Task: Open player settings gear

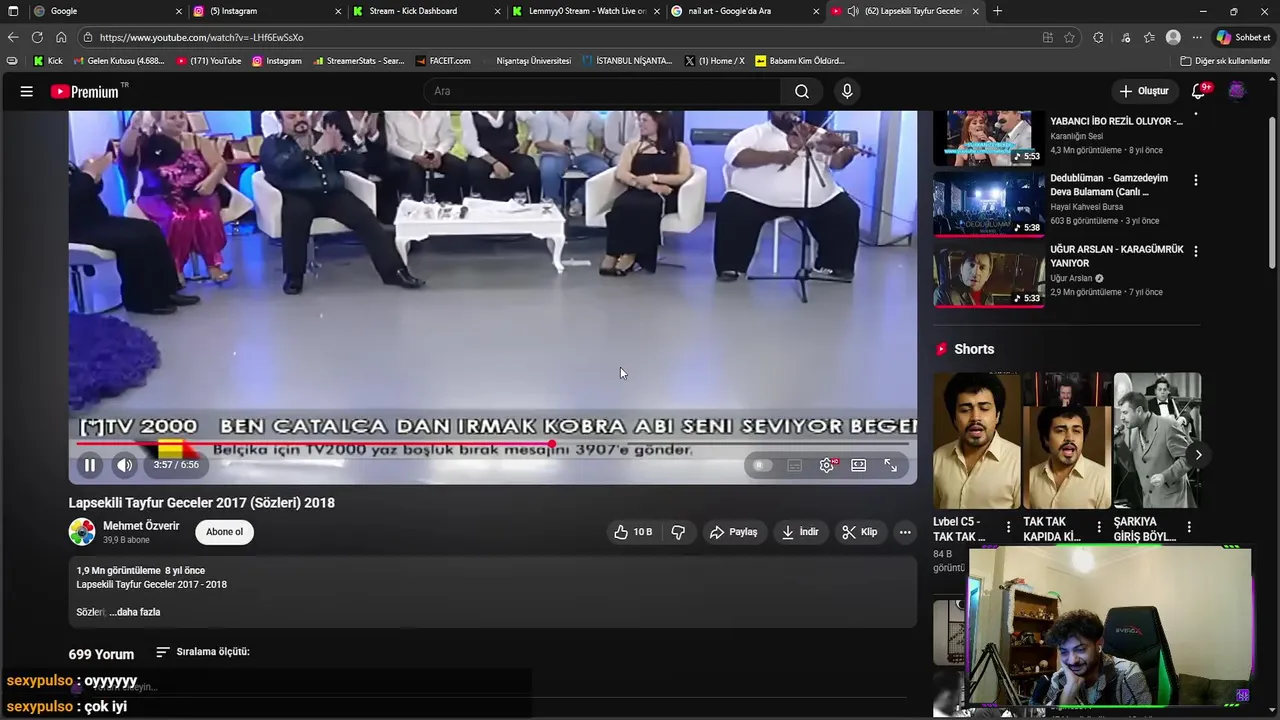Action: (x=827, y=465)
